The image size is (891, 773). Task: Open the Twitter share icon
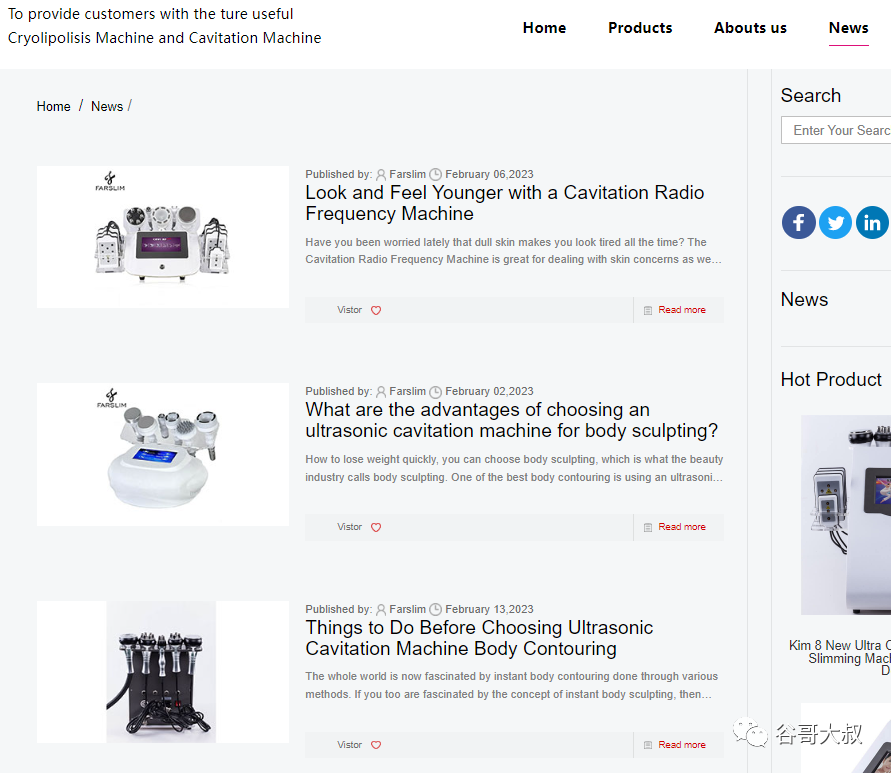835,222
